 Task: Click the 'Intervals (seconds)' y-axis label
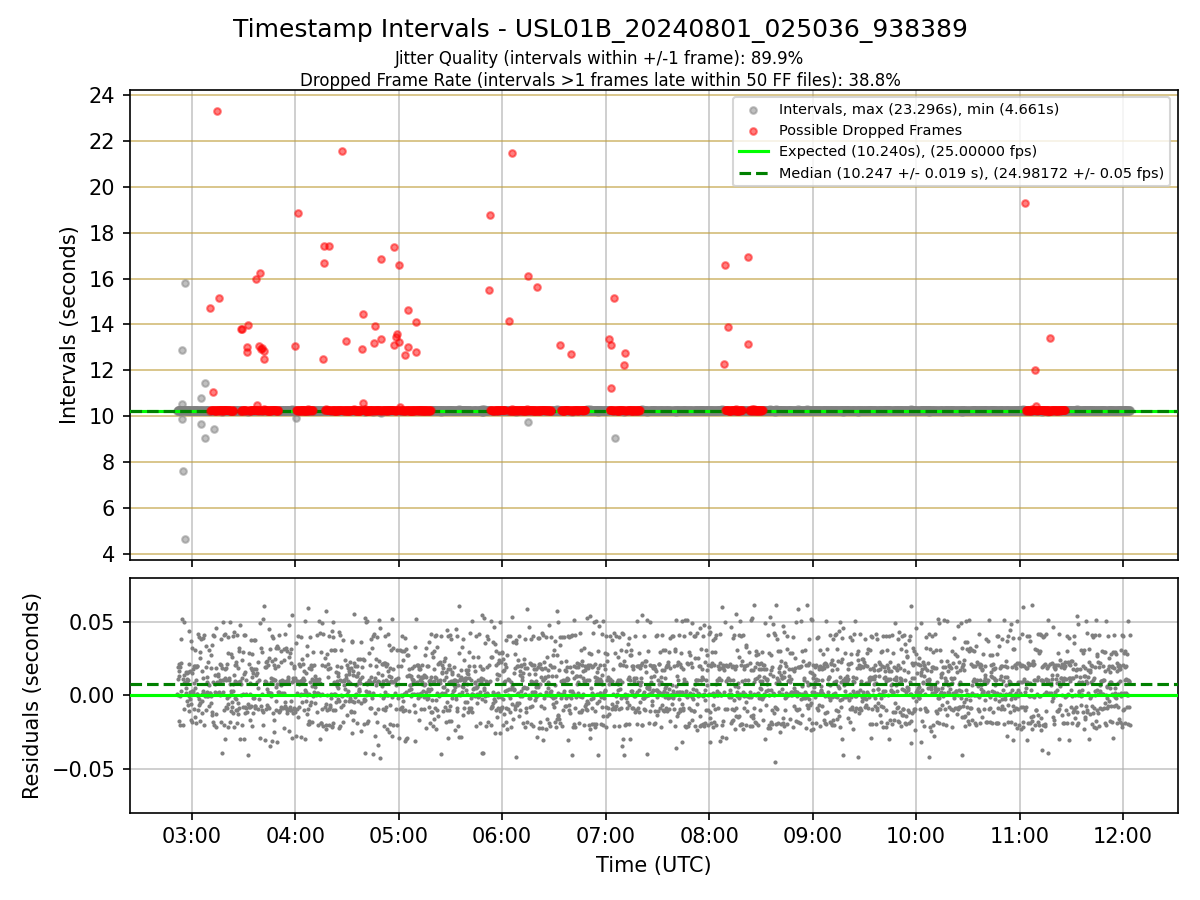[x=68, y=325]
